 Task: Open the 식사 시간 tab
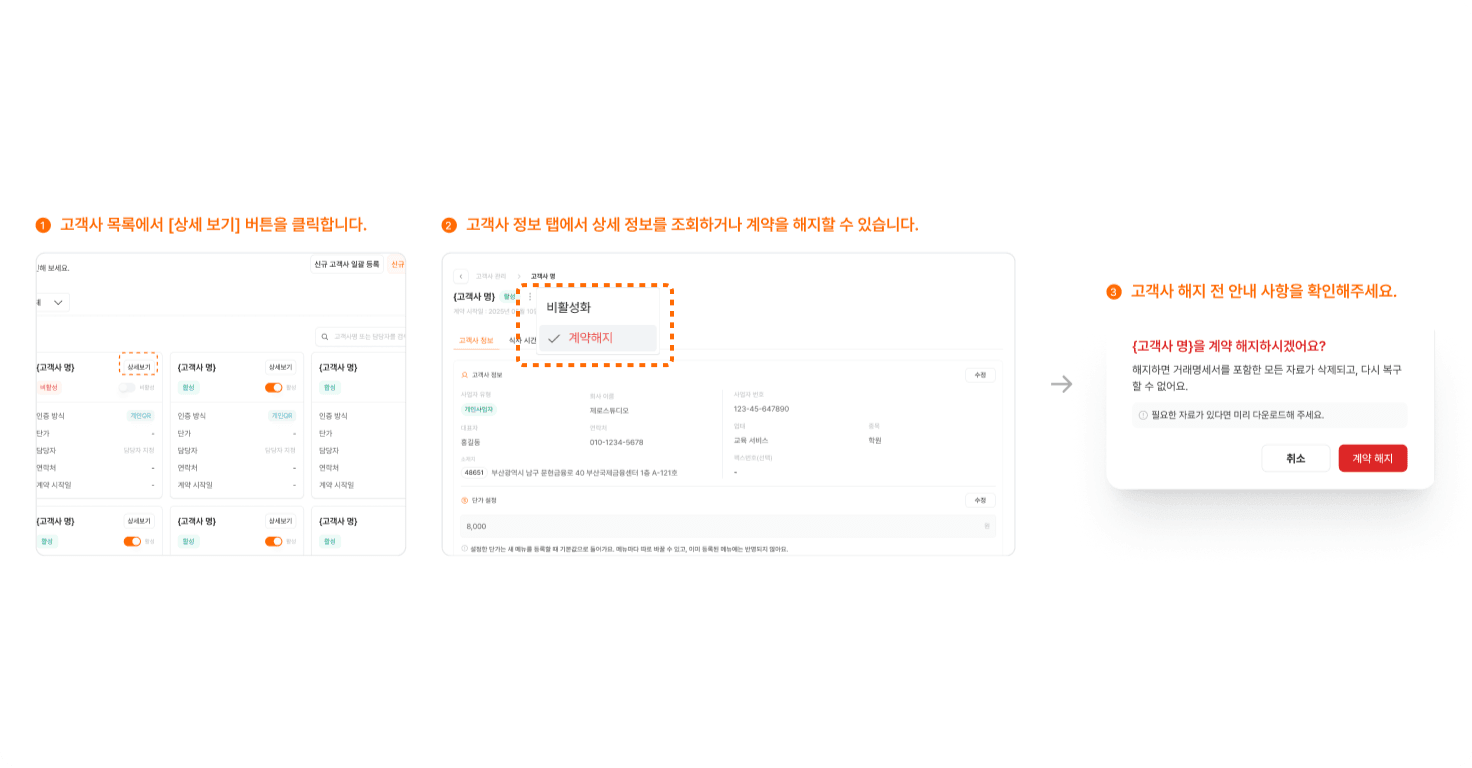[522, 341]
